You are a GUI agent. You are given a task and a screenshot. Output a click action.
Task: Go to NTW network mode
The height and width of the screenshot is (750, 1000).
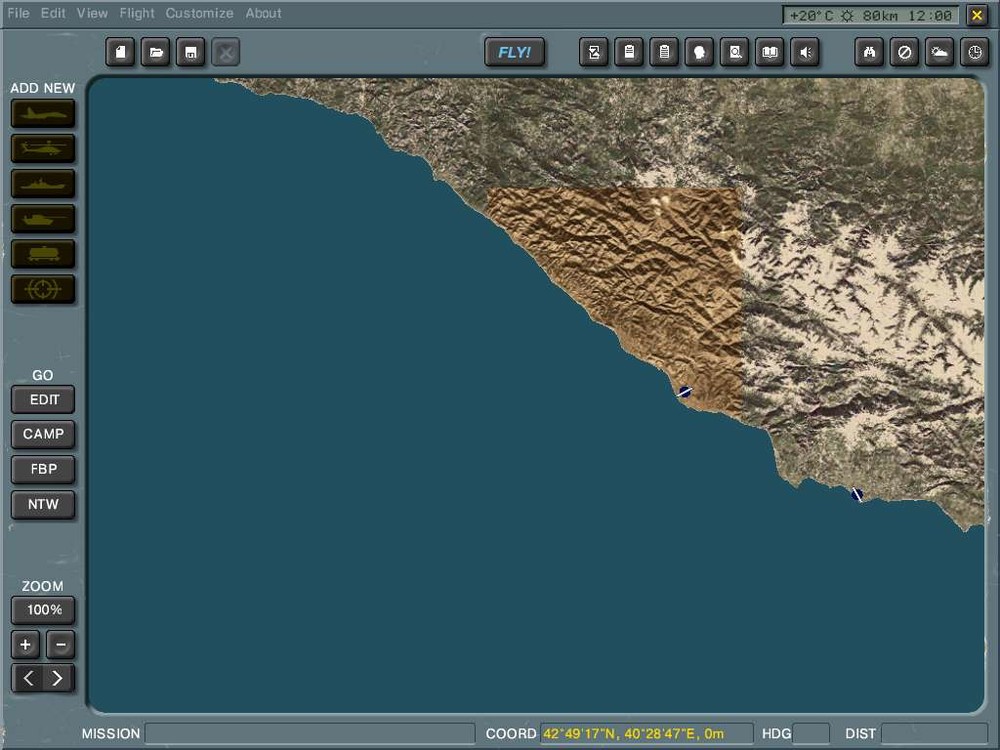[43, 504]
